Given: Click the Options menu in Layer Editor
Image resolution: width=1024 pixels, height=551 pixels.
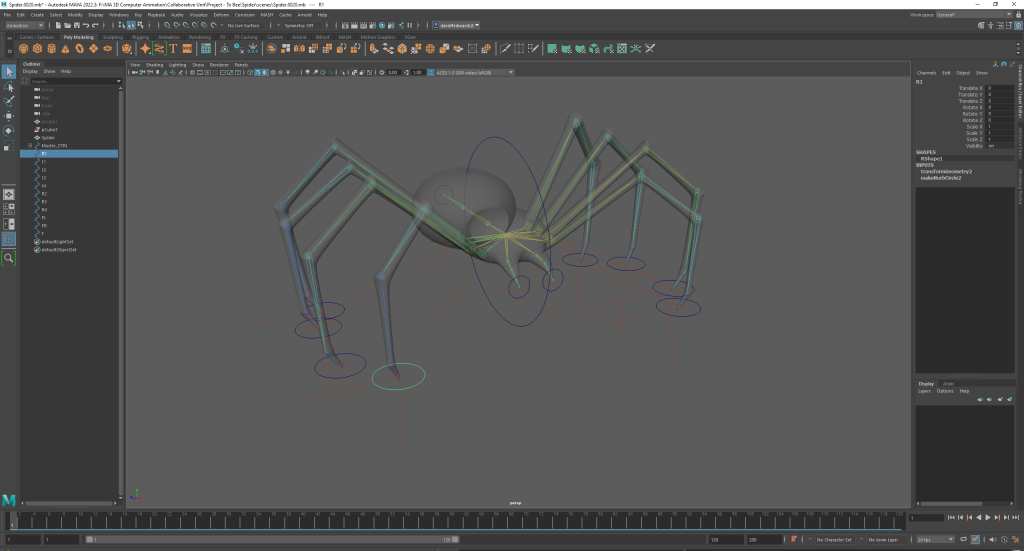Looking at the screenshot, I should pos(945,391).
